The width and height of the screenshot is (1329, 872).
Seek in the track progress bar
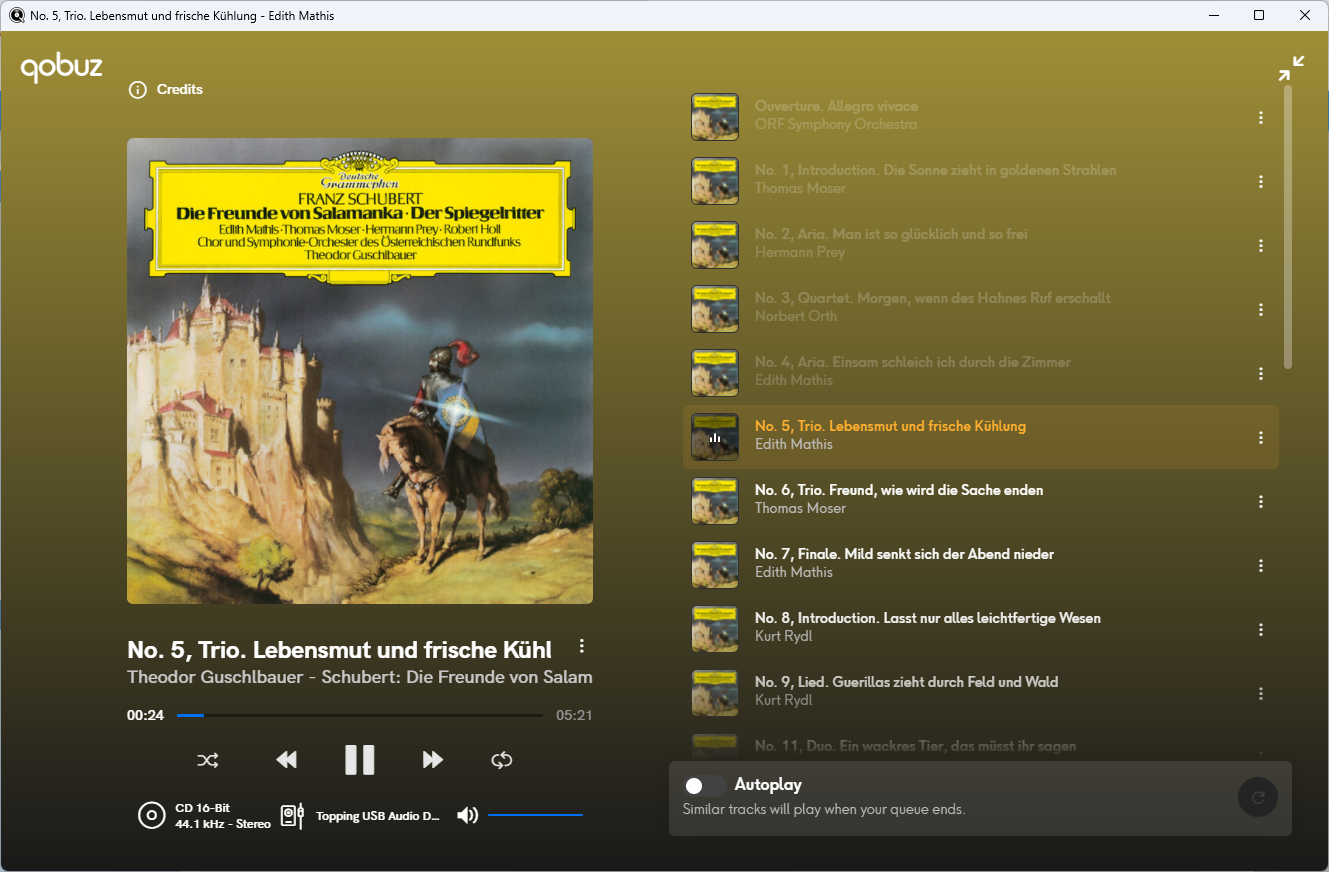[x=360, y=715]
